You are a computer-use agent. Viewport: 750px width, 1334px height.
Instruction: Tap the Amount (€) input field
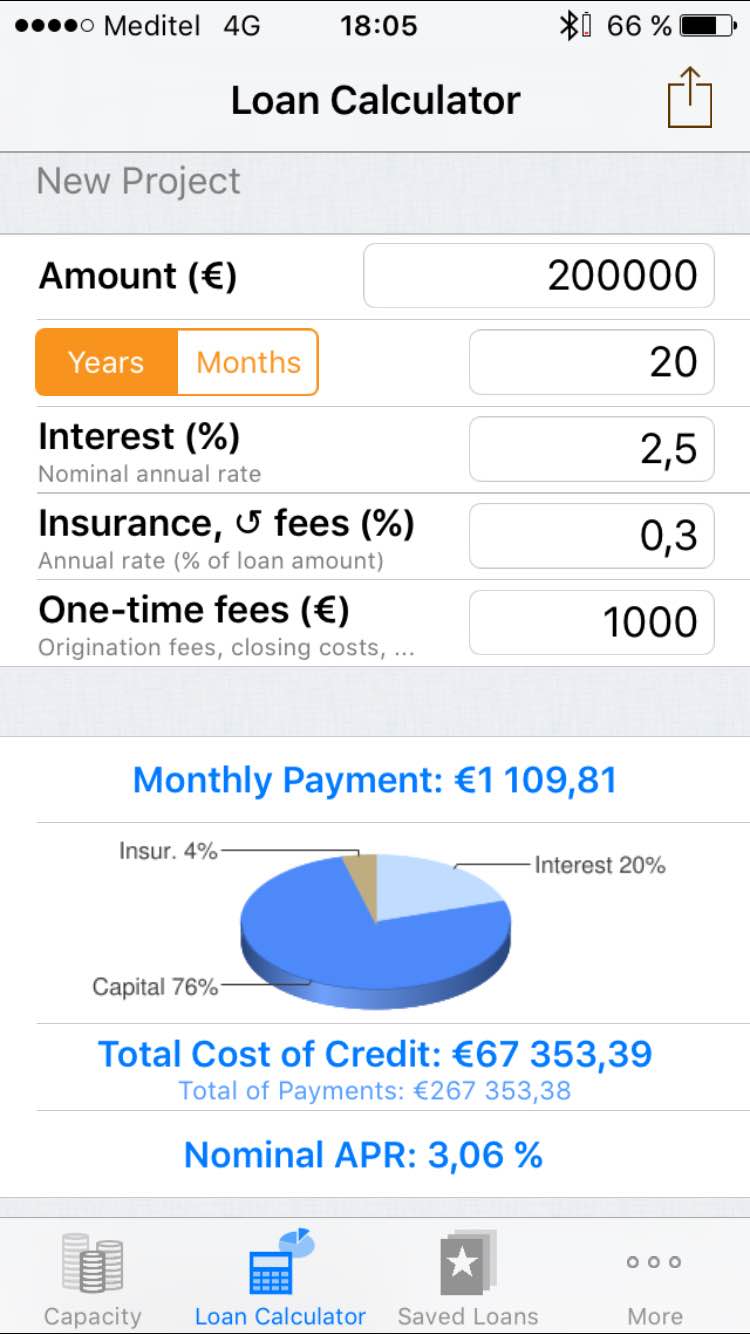[x=538, y=275]
